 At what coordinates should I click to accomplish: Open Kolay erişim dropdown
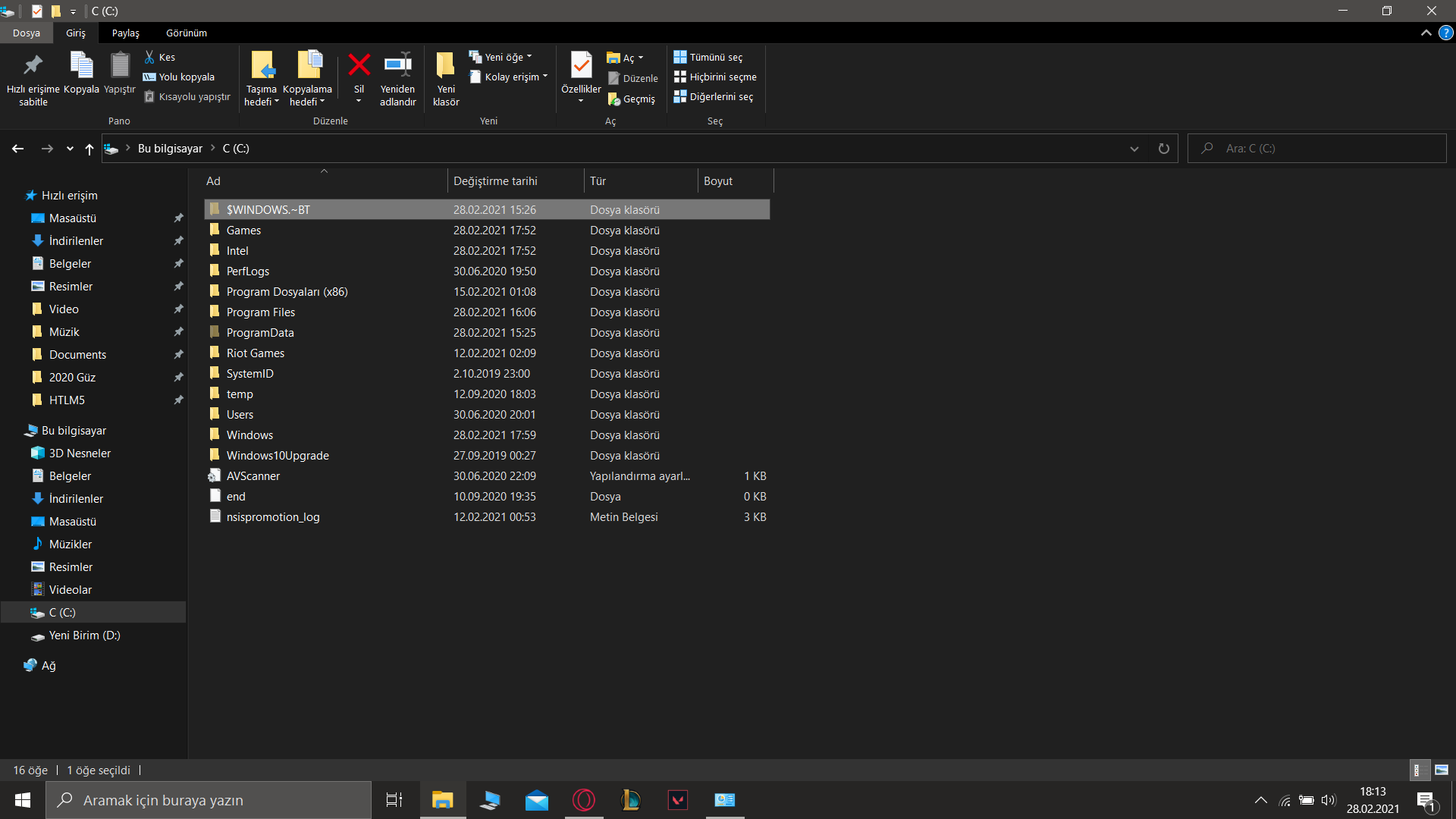point(508,77)
